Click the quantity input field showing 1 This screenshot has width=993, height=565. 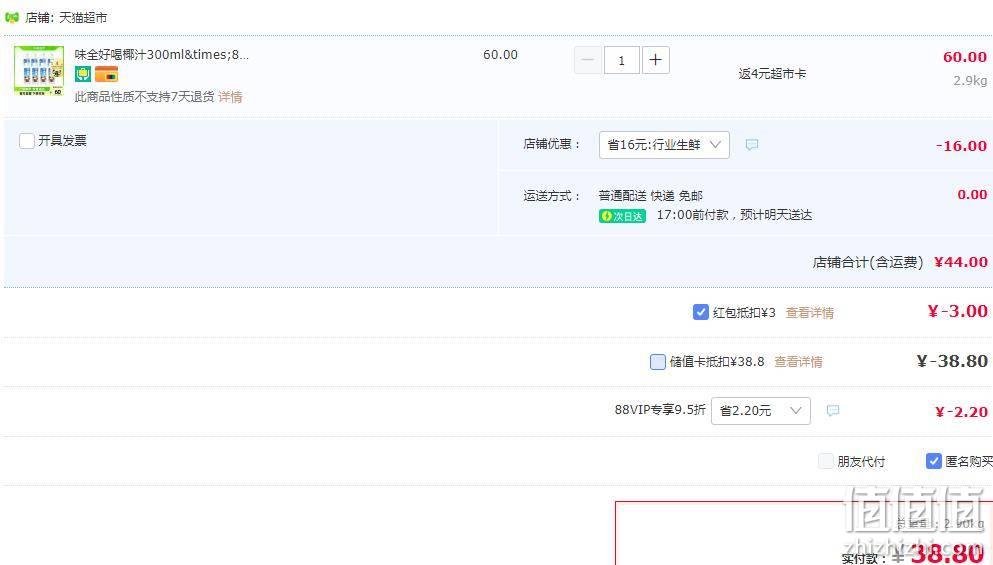(x=621, y=60)
